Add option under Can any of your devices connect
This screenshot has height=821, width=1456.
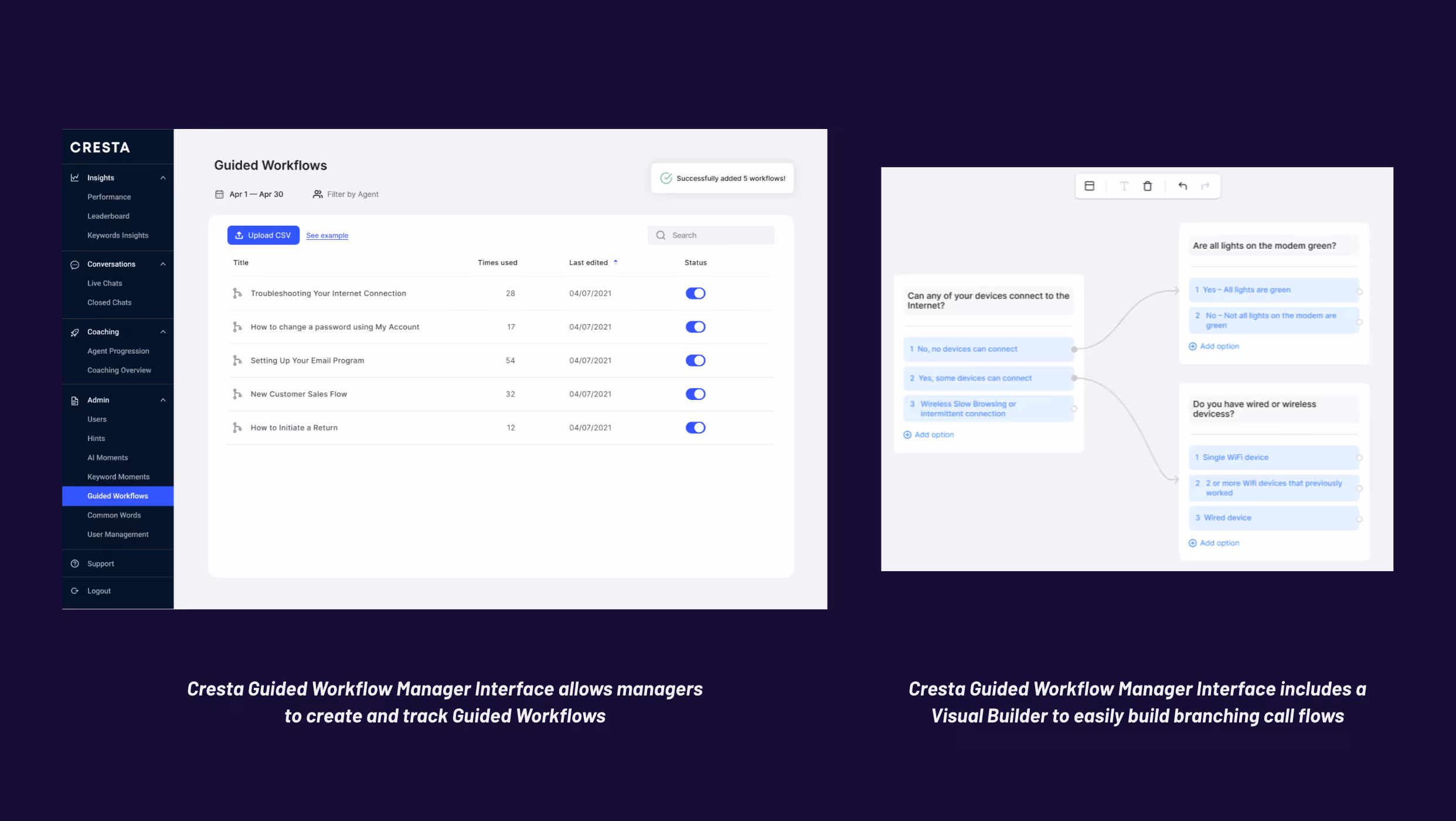pyautogui.click(x=929, y=435)
